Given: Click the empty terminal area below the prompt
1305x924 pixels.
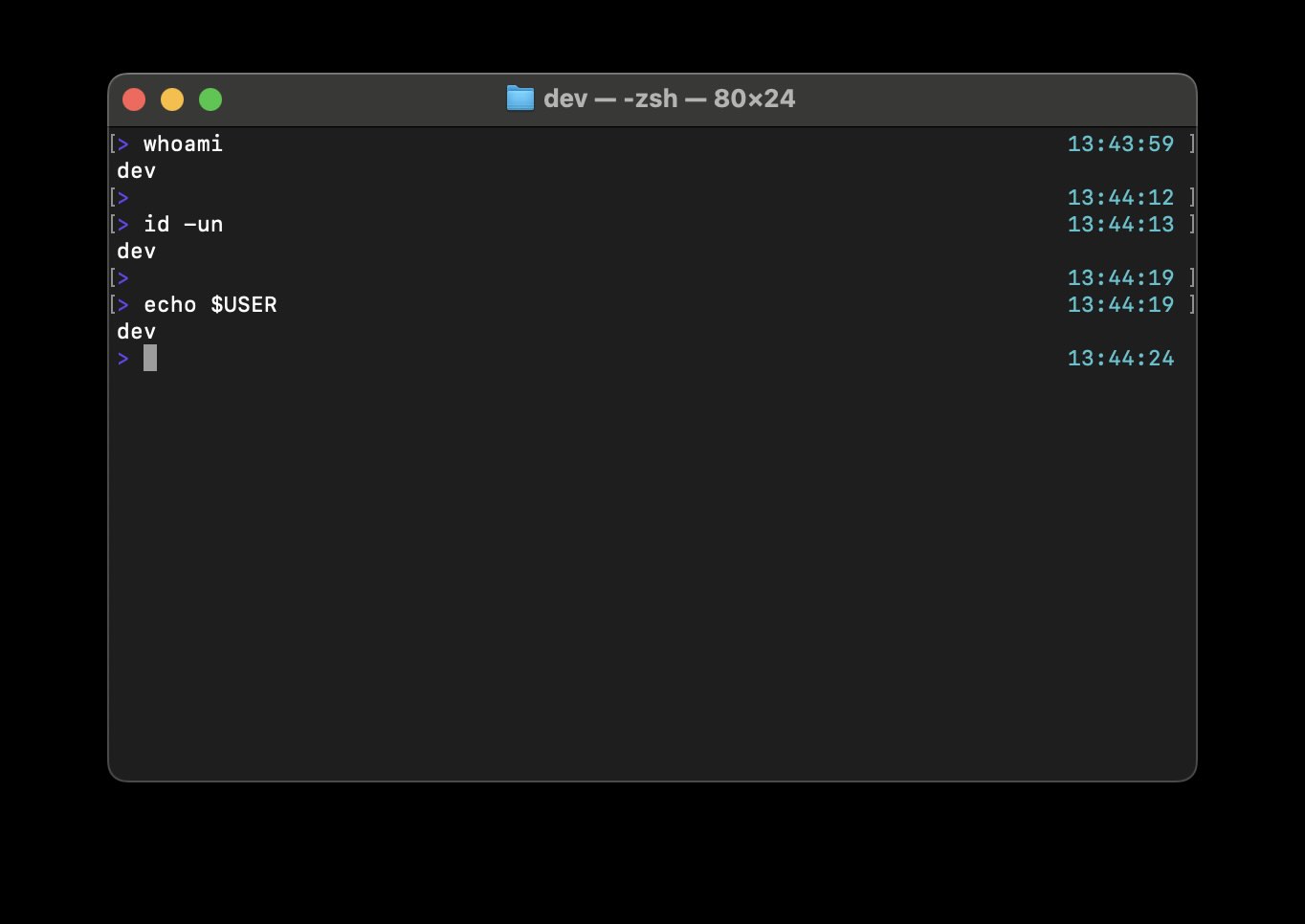Looking at the screenshot, I should (651, 574).
